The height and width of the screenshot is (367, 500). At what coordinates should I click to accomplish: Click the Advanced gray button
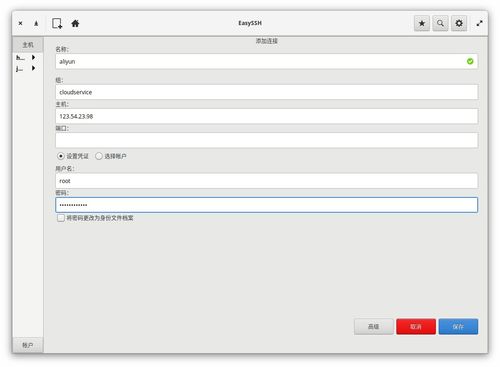pos(374,326)
